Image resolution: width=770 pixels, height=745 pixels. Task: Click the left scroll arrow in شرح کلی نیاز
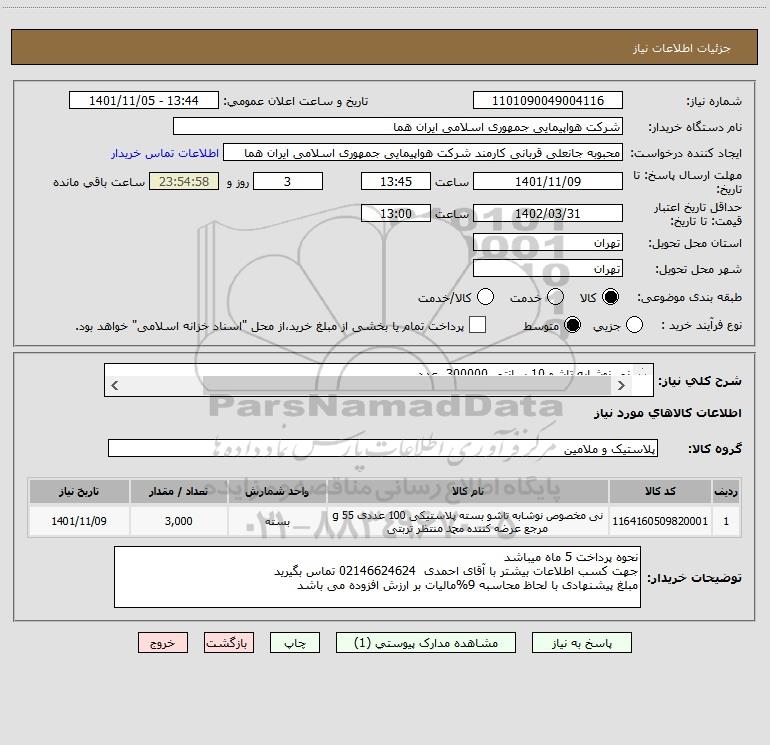coord(114,386)
